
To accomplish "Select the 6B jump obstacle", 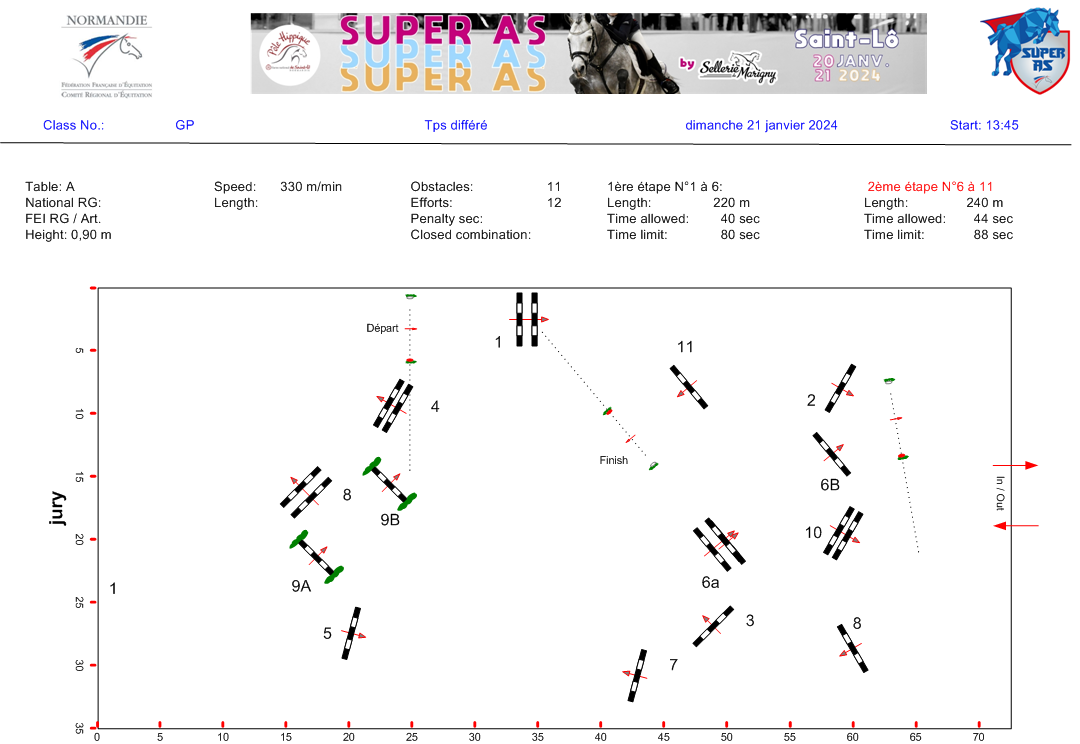I will (x=831, y=454).
